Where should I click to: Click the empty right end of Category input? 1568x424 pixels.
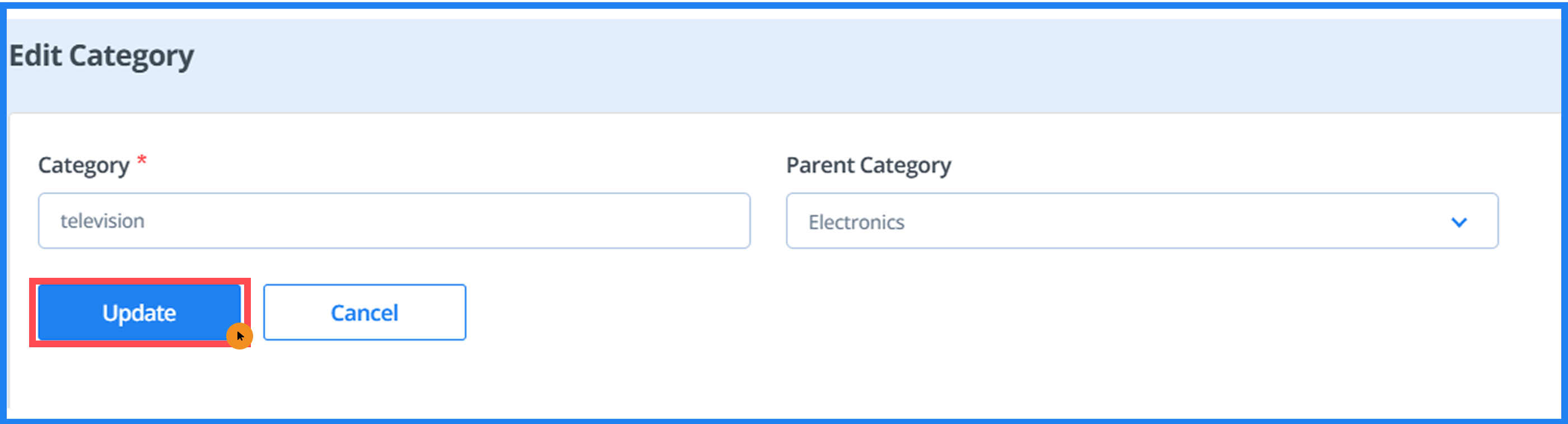click(x=670, y=221)
